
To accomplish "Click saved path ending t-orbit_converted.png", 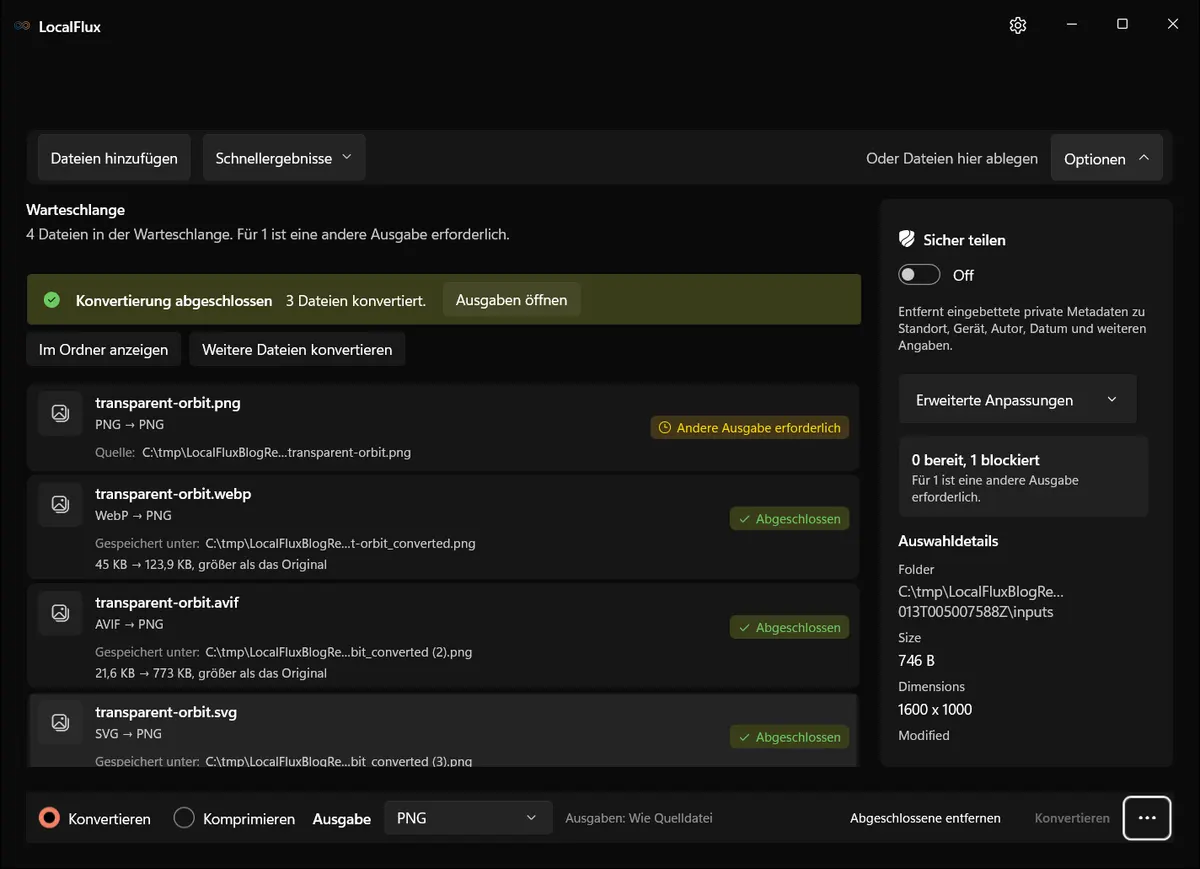I will [x=340, y=544].
